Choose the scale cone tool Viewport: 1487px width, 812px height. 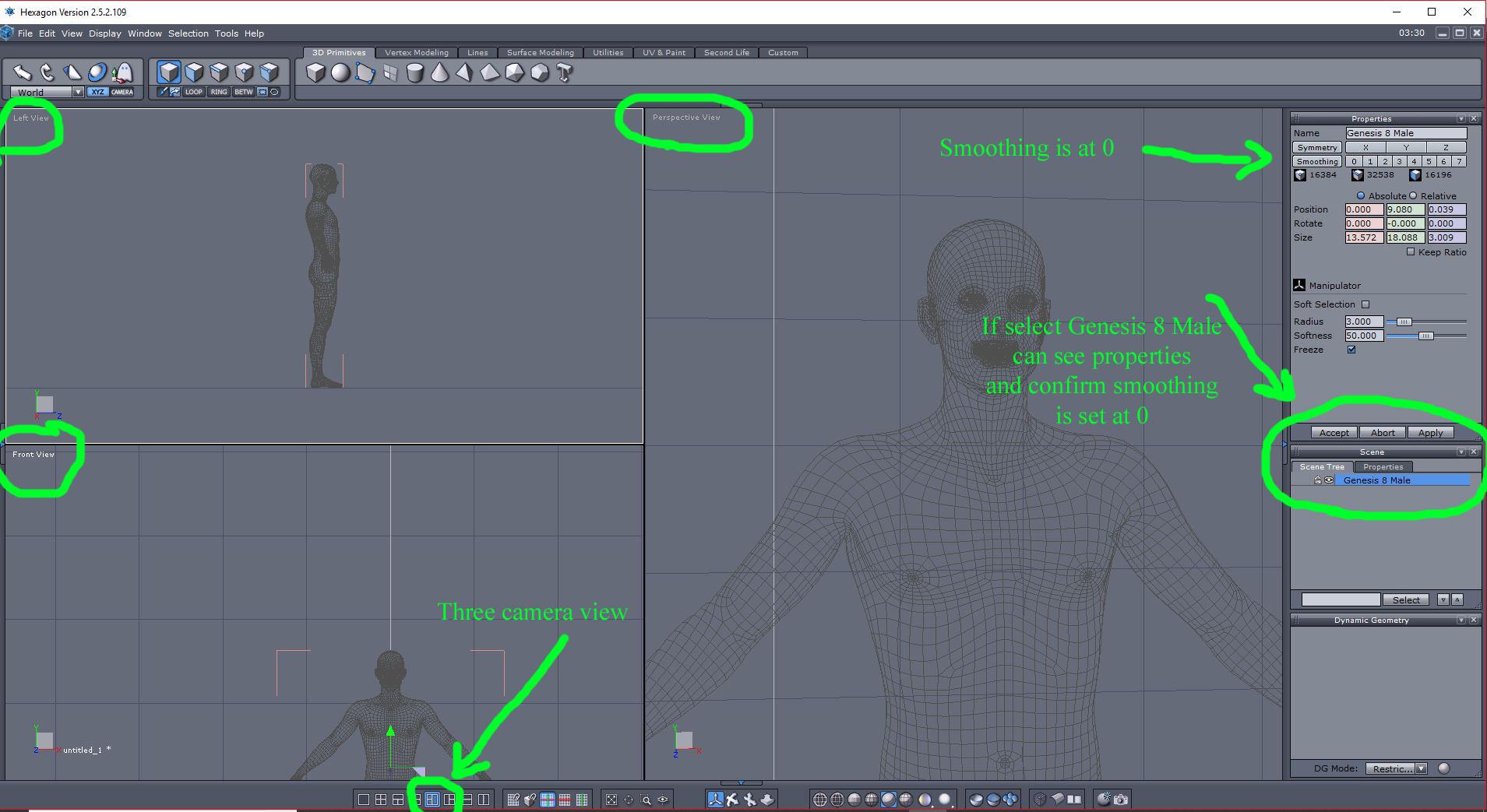[x=72, y=72]
